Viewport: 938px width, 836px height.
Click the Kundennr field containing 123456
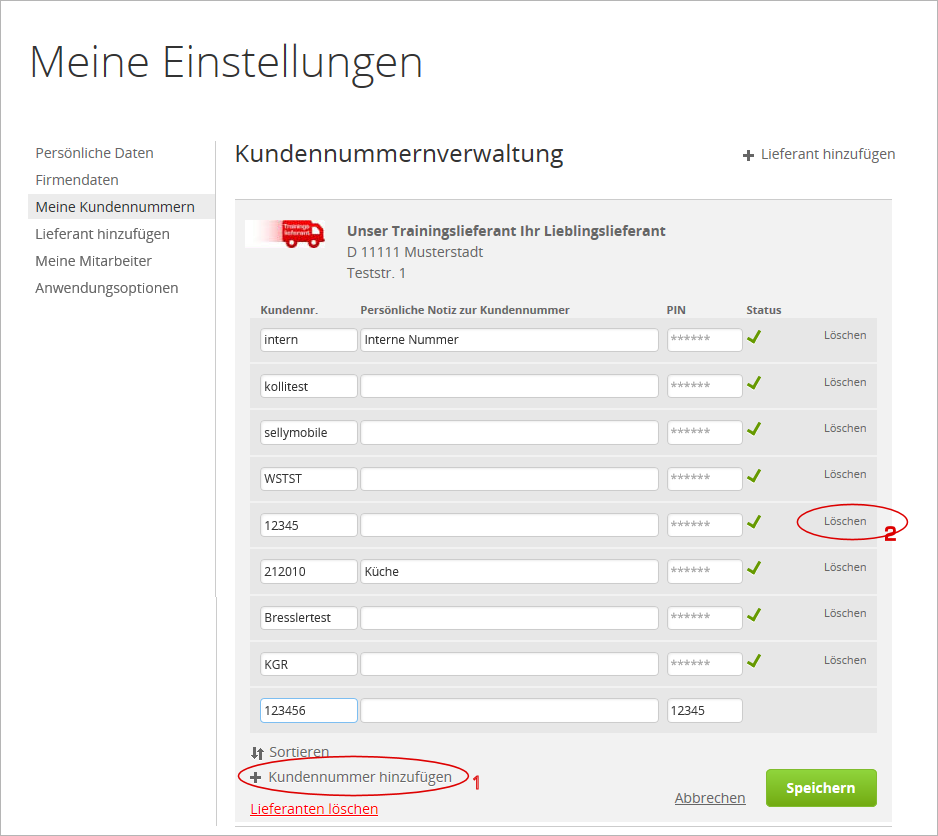coord(308,710)
